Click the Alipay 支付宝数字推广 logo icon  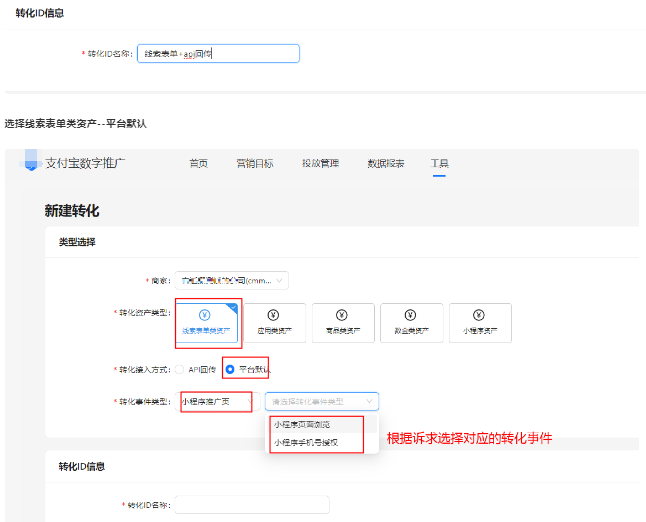click(31, 160)
